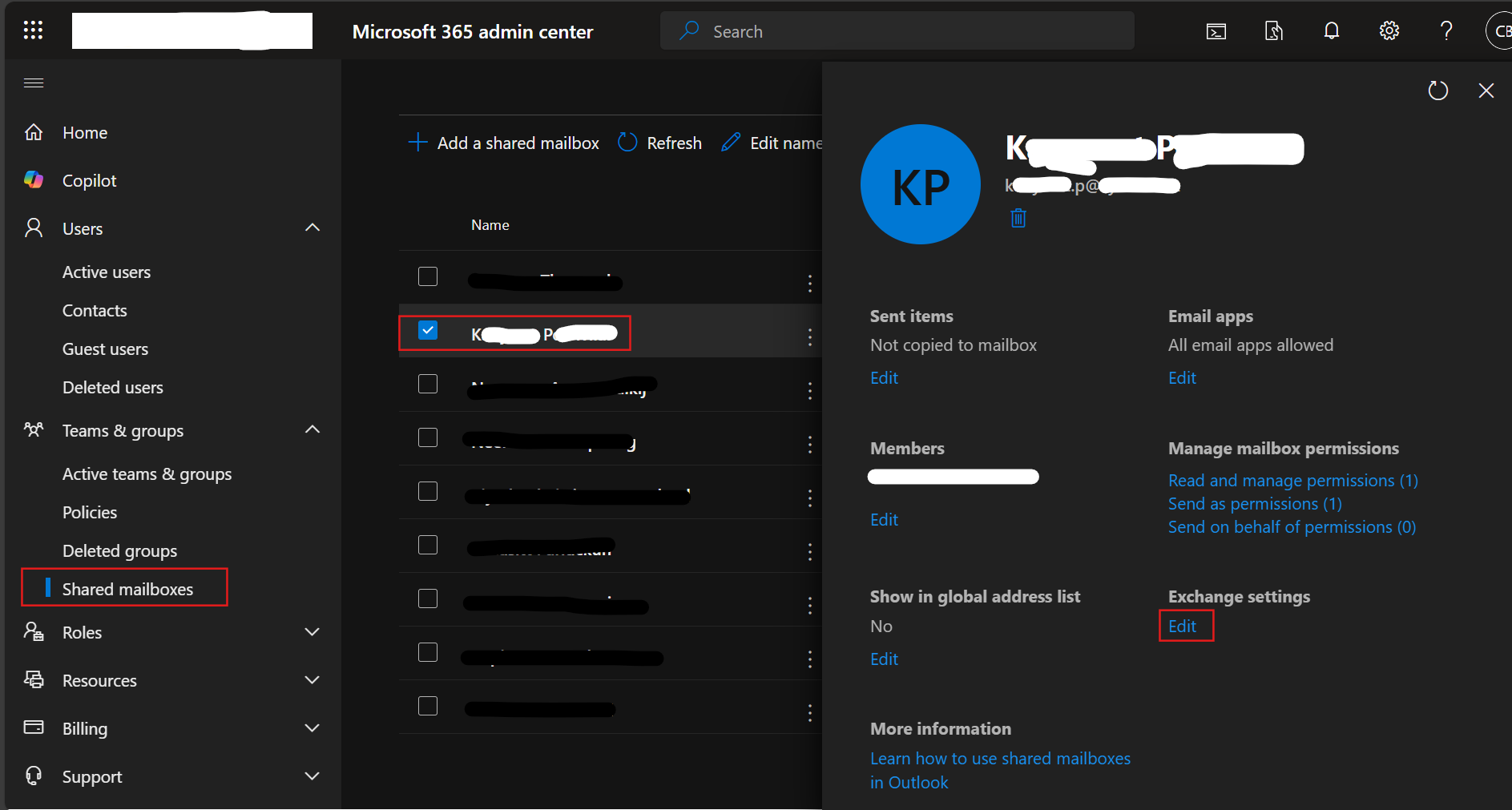Image resolution: width=1512 pixels, height=810 pixels.
Task: Open more actions for the checked mailbox row
Action: click(x=810, y=336)
